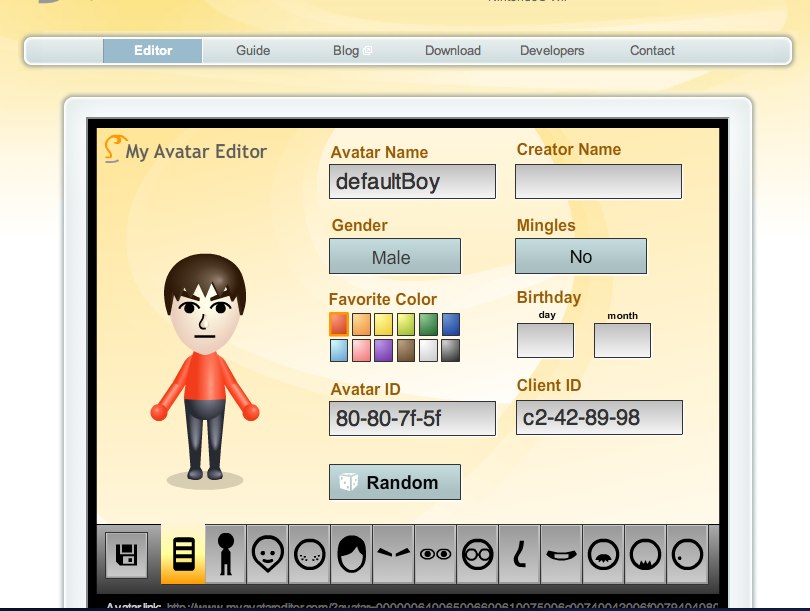Open the hair styles category
Screen dimensions: 810x611
point(350,556)
